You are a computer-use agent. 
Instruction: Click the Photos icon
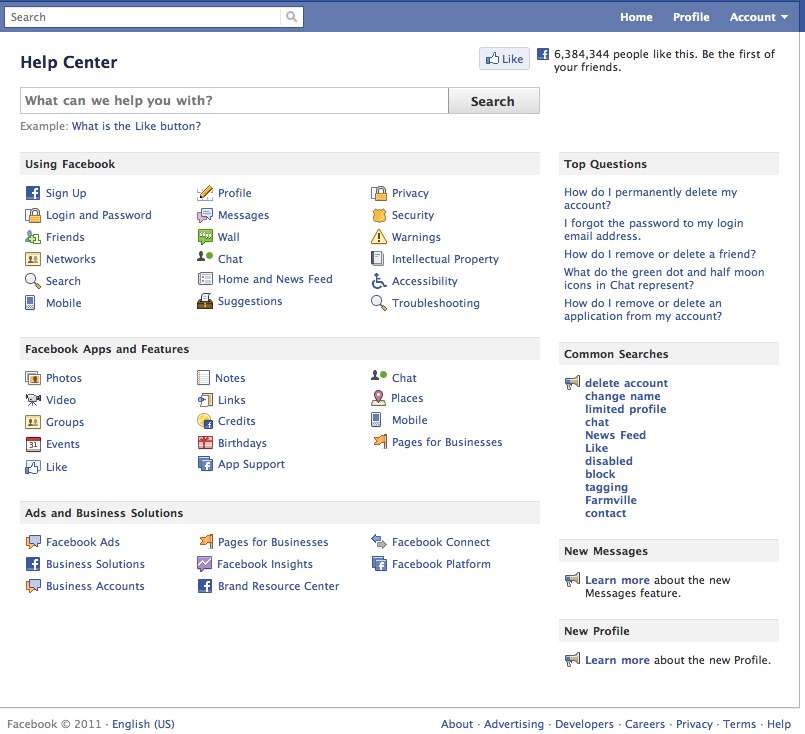point(33,378)
